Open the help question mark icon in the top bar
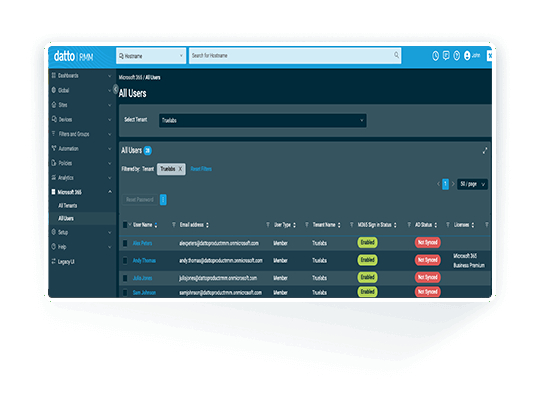 457,55
